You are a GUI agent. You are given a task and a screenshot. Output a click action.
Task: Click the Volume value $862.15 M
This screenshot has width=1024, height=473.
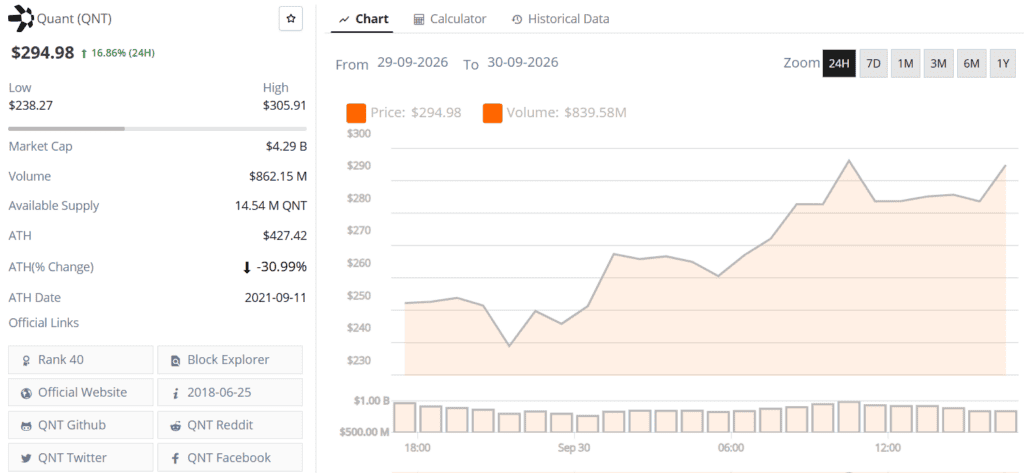278,176
